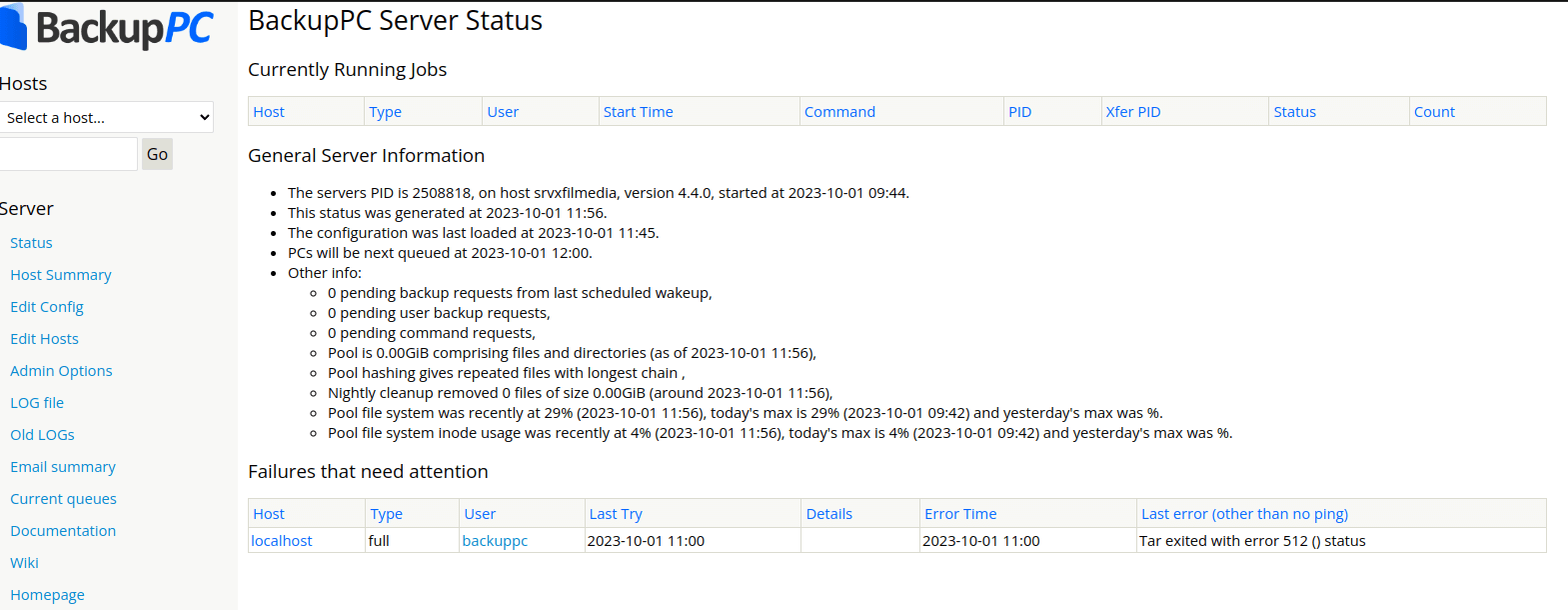This screenshot has width=1568, height=610.
Task: Click 'The configuration was last loaded' line
Action: coord(473,233)
